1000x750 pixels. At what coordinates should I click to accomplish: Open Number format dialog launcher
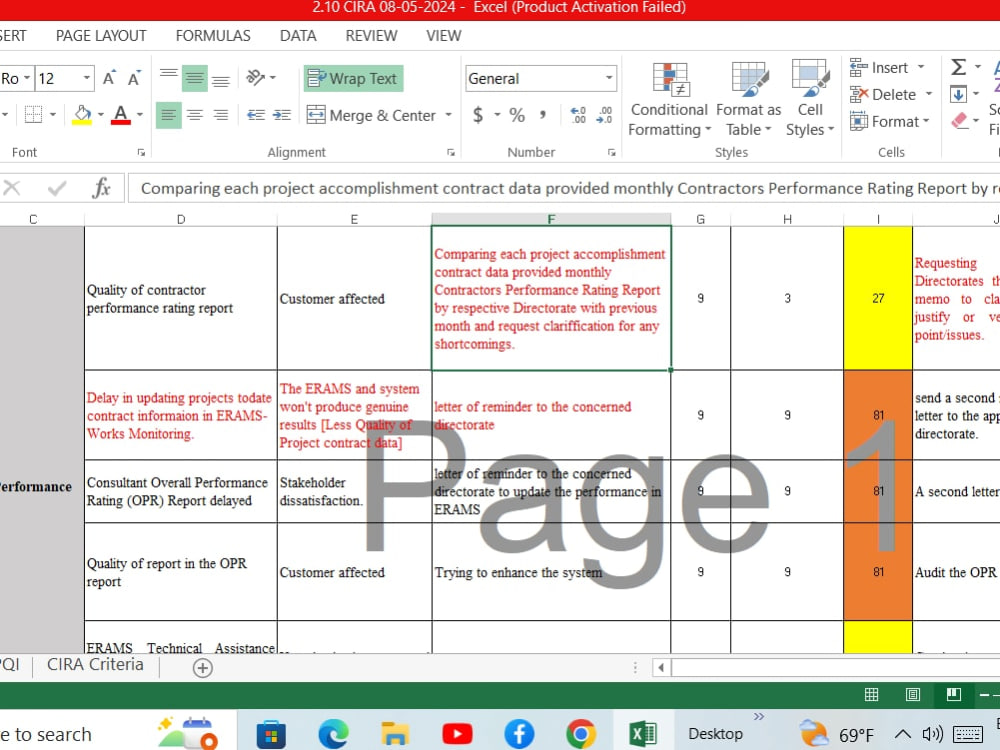(612, 152)
